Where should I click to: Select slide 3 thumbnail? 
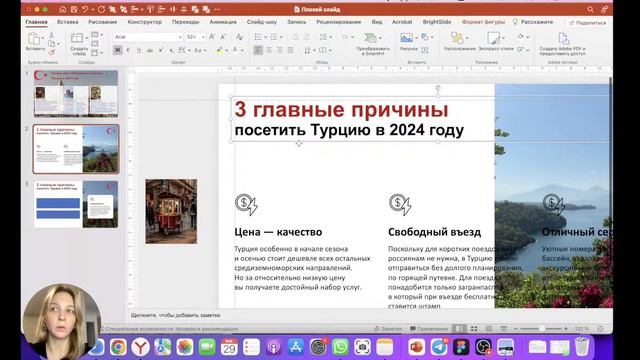[76, 204]
